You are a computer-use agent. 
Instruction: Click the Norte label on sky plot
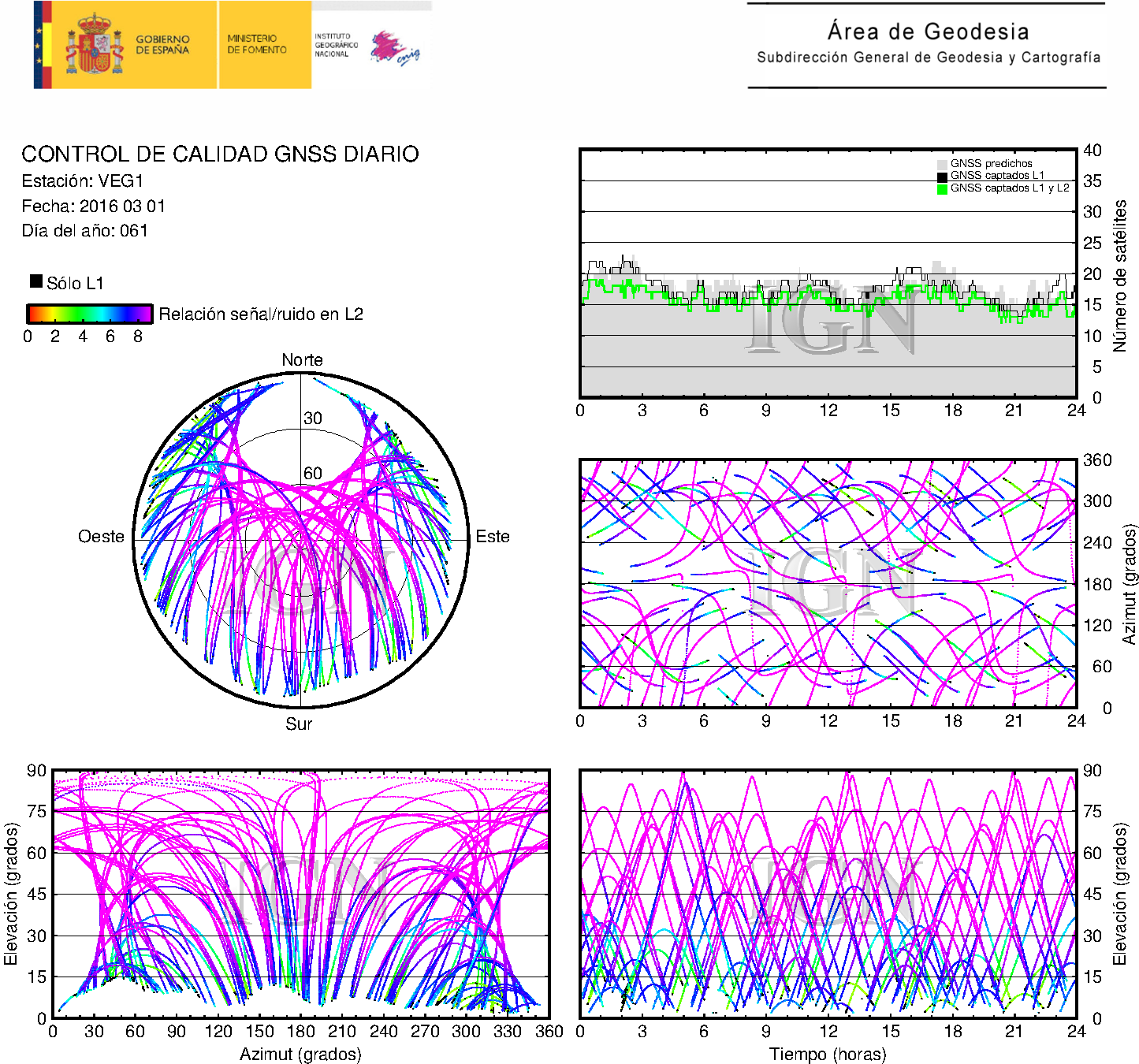302,360
